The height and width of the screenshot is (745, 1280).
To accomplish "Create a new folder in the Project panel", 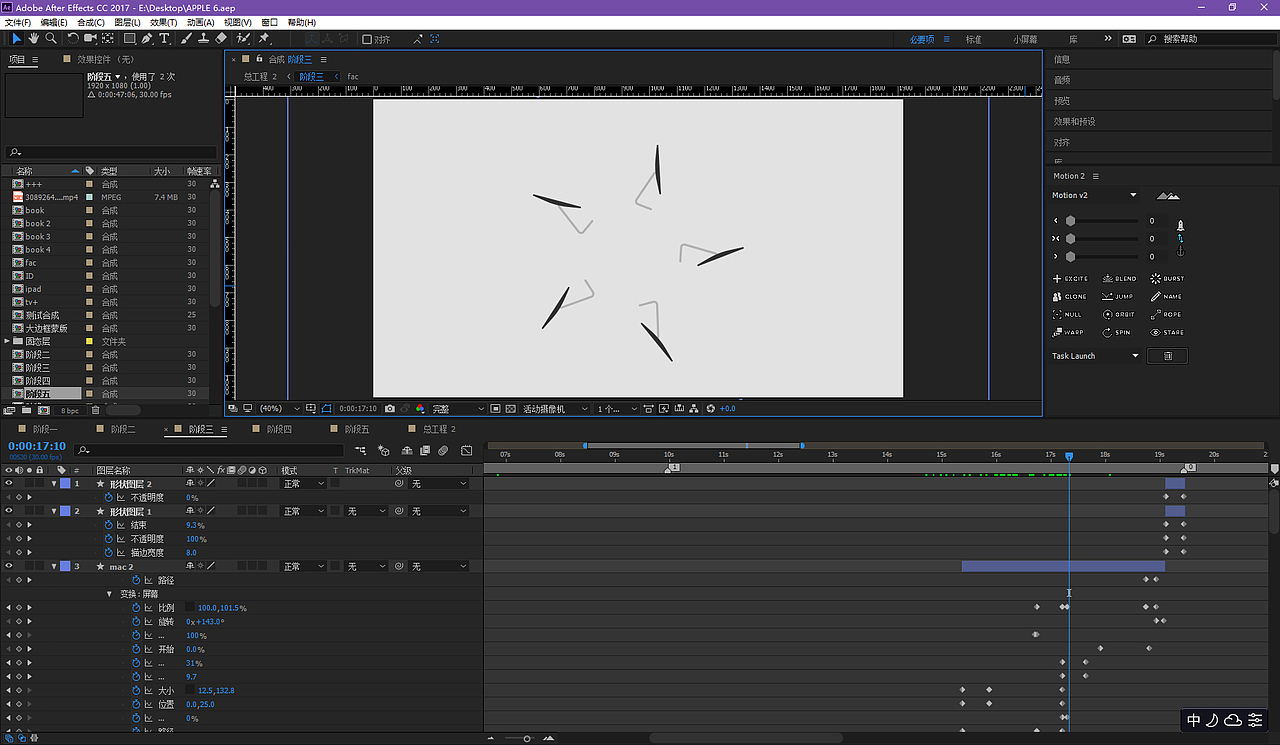I will click(26, 410).
